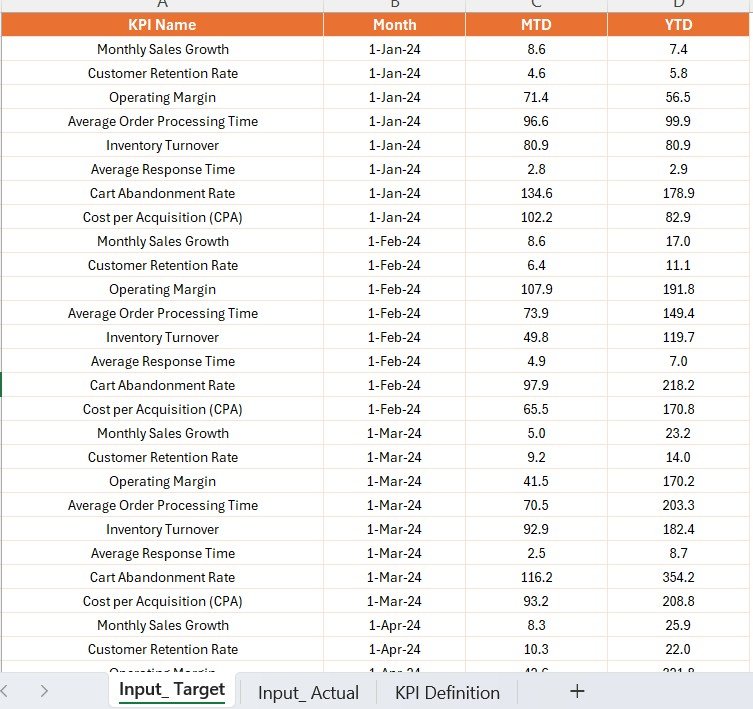Select YTD value 208.8

click(678, 601)
